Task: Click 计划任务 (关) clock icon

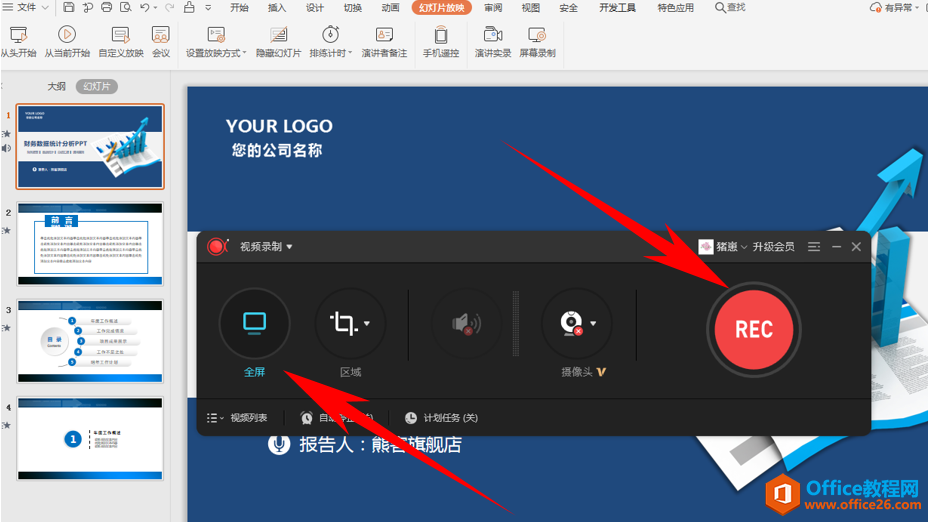Action: pos(411,418)
